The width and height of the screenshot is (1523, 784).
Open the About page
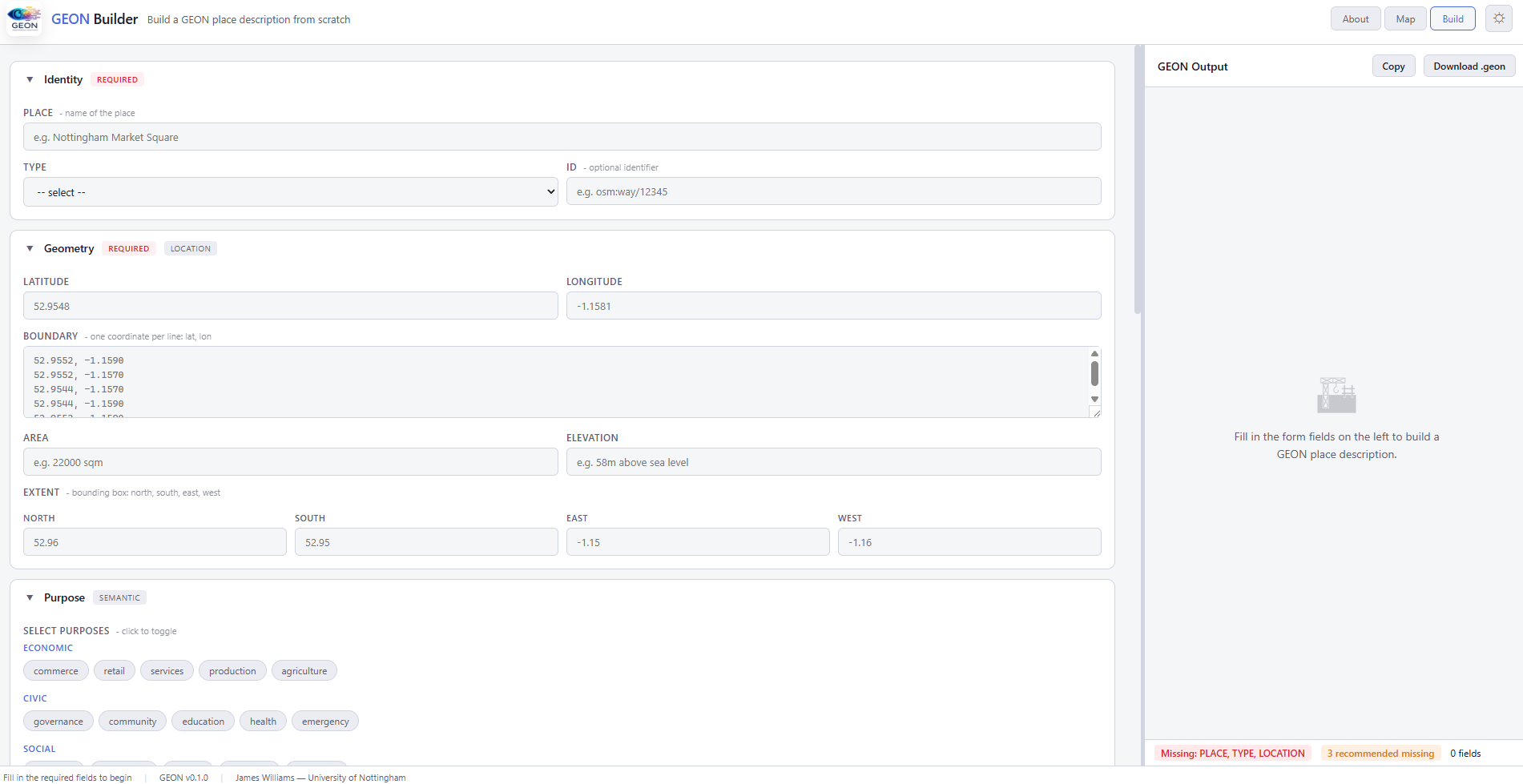[1356, 18]
